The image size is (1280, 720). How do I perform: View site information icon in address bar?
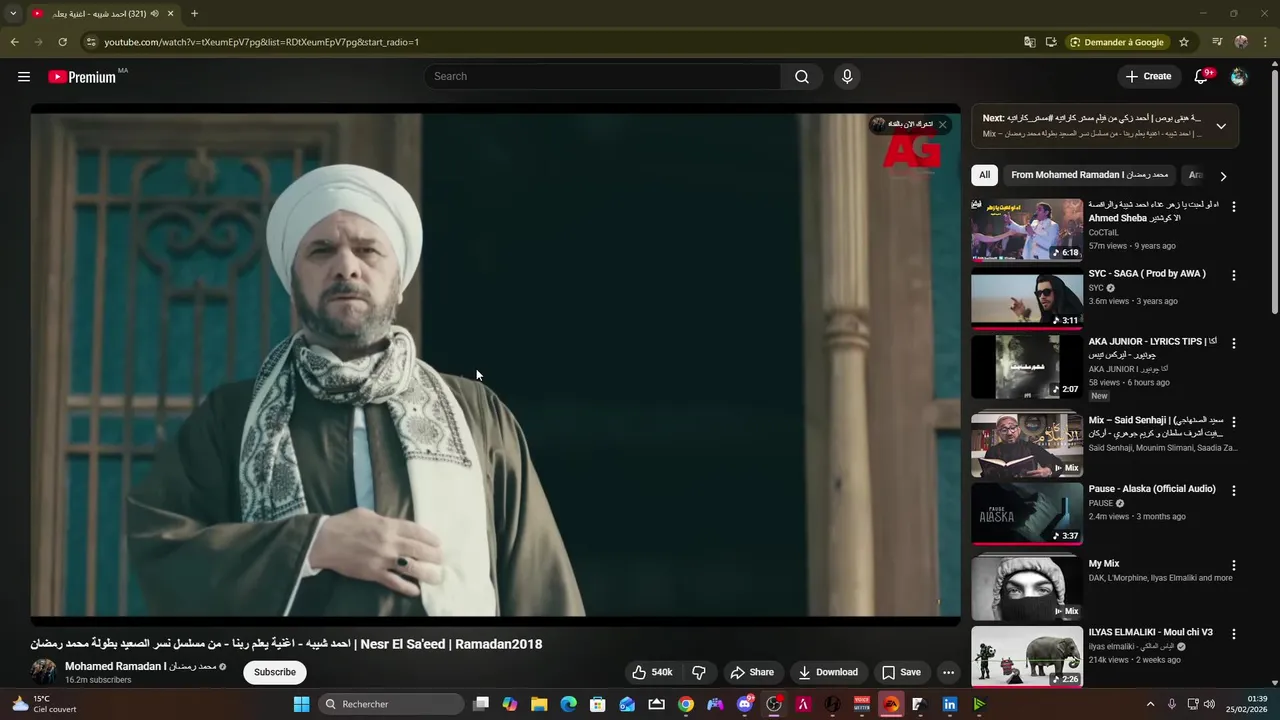coord(91,42)
